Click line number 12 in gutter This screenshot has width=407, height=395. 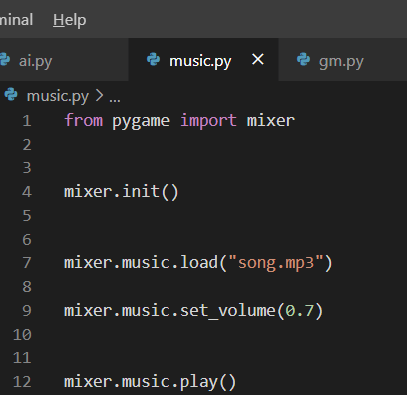click(x=22, y=382)
